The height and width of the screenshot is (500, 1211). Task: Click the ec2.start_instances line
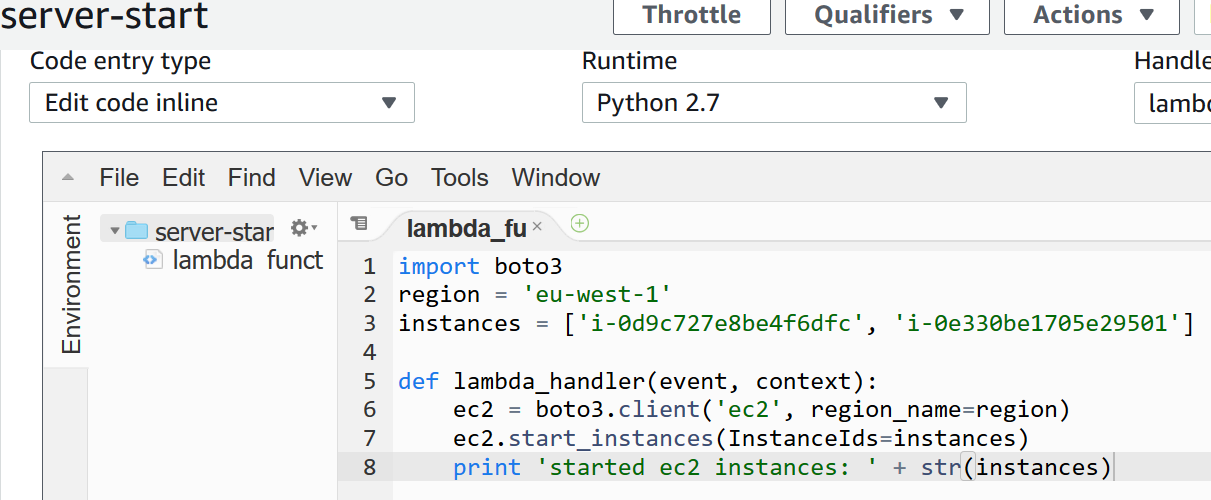740,438
